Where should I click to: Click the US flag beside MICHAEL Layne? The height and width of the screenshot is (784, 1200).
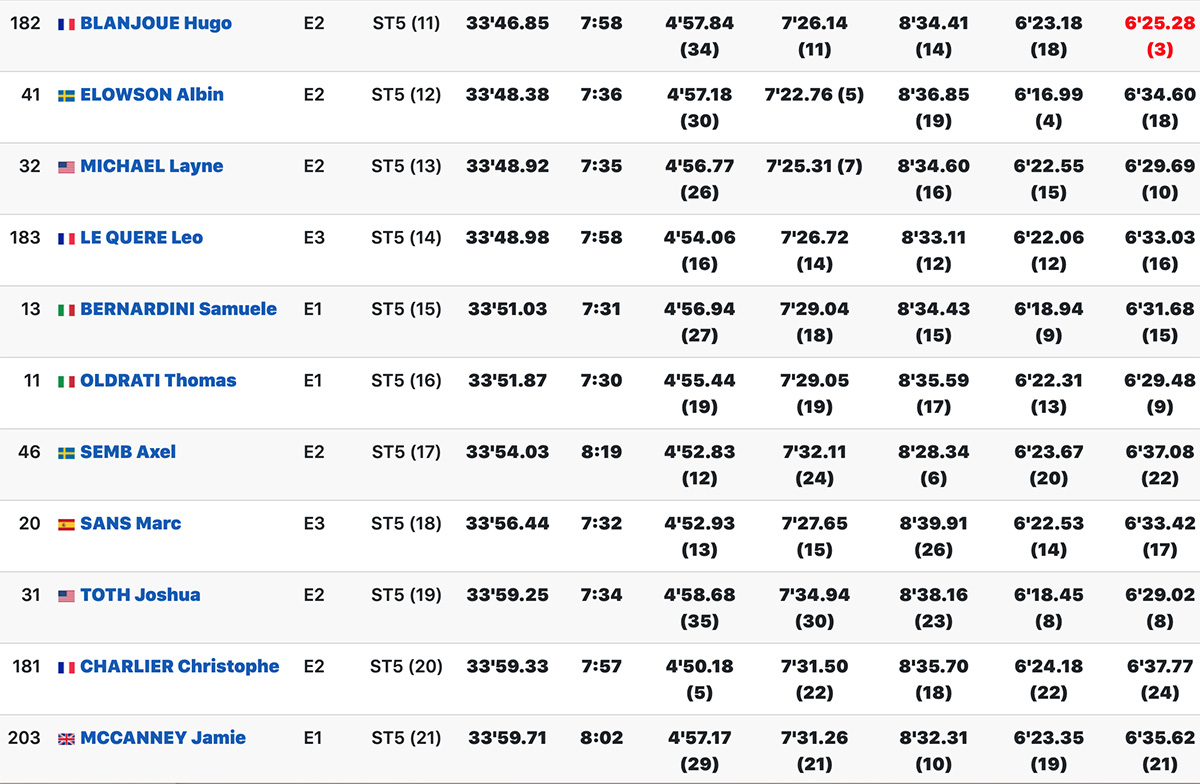66,167
